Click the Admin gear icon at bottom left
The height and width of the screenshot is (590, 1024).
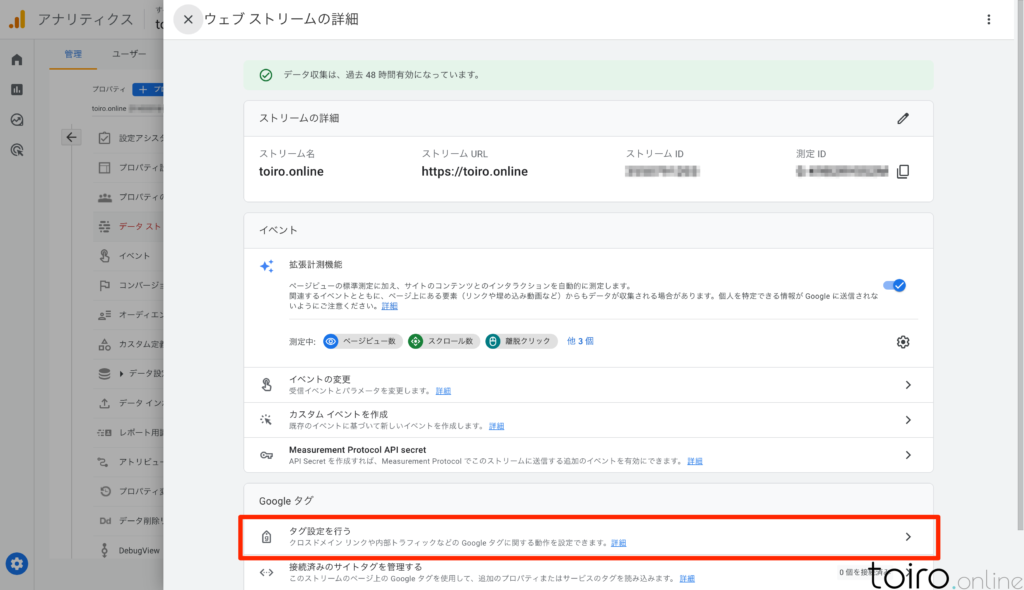[16, 562]
